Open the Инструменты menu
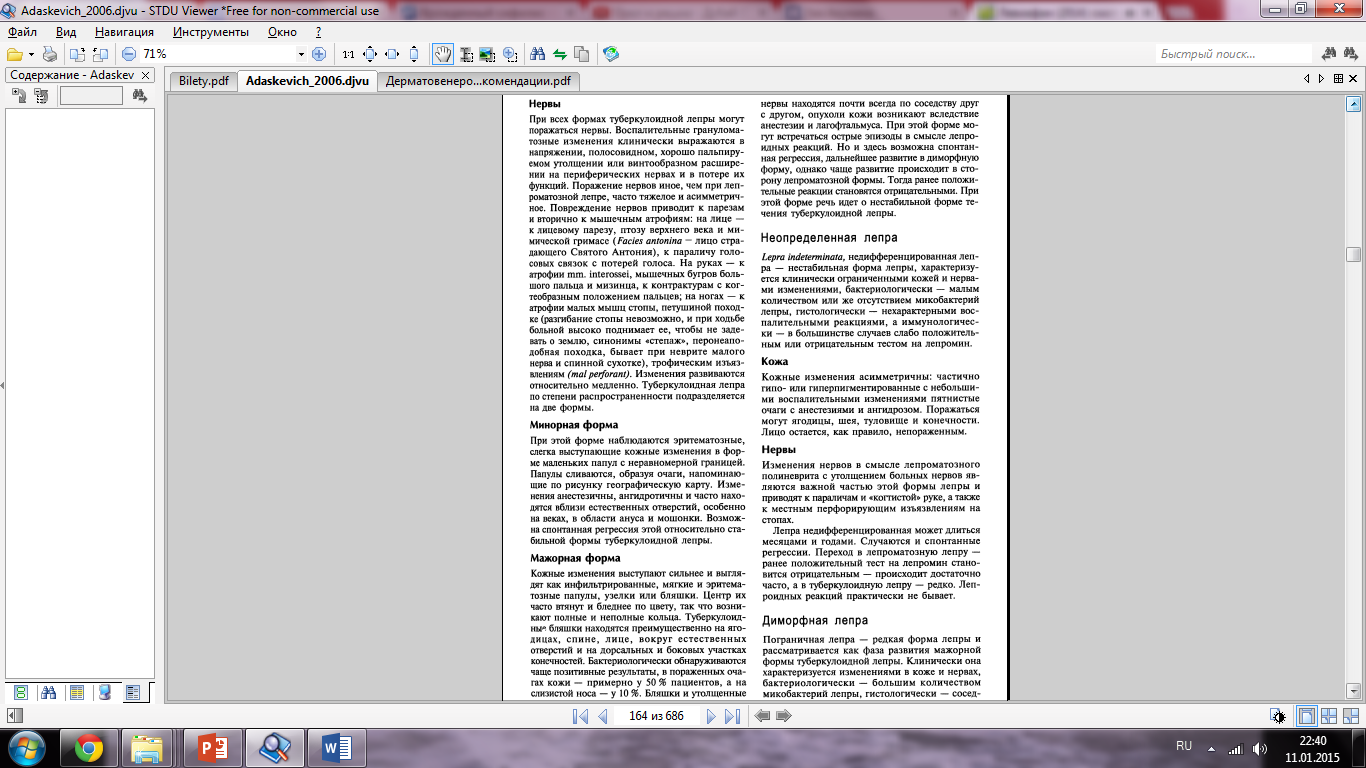 (211, 32)
